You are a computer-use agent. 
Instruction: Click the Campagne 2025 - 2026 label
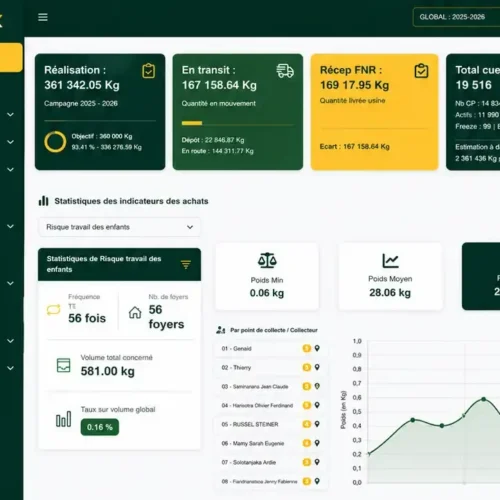[x=81, y=103]
